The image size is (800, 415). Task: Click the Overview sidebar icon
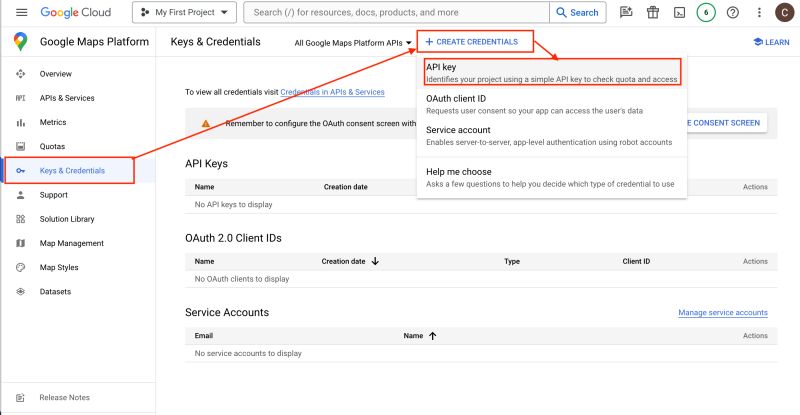click(20, 74)
